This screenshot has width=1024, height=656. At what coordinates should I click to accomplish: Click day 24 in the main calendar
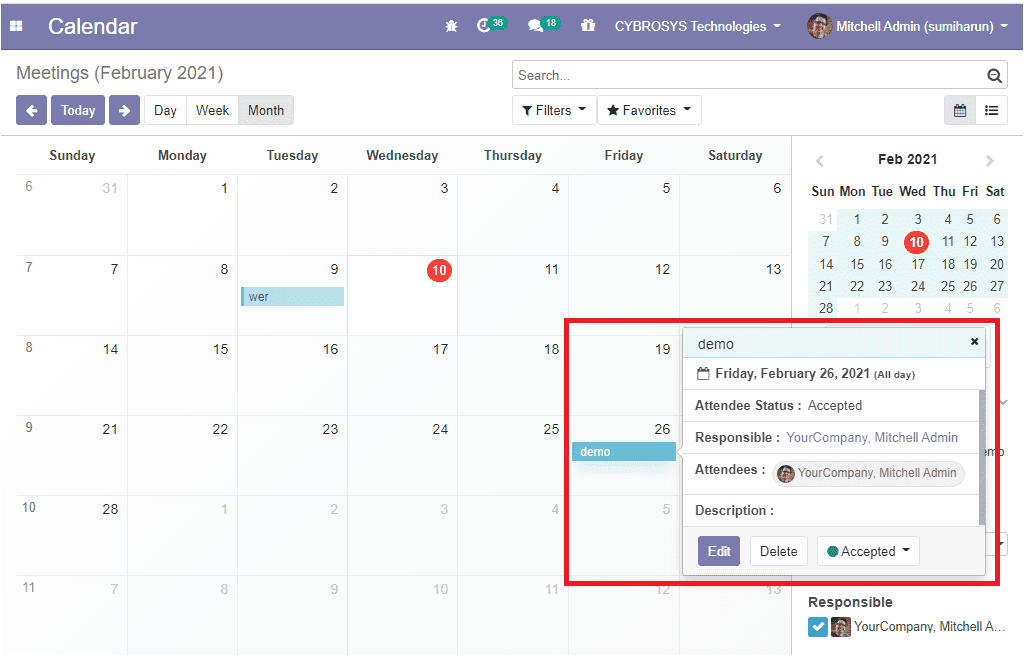[440, 429]
